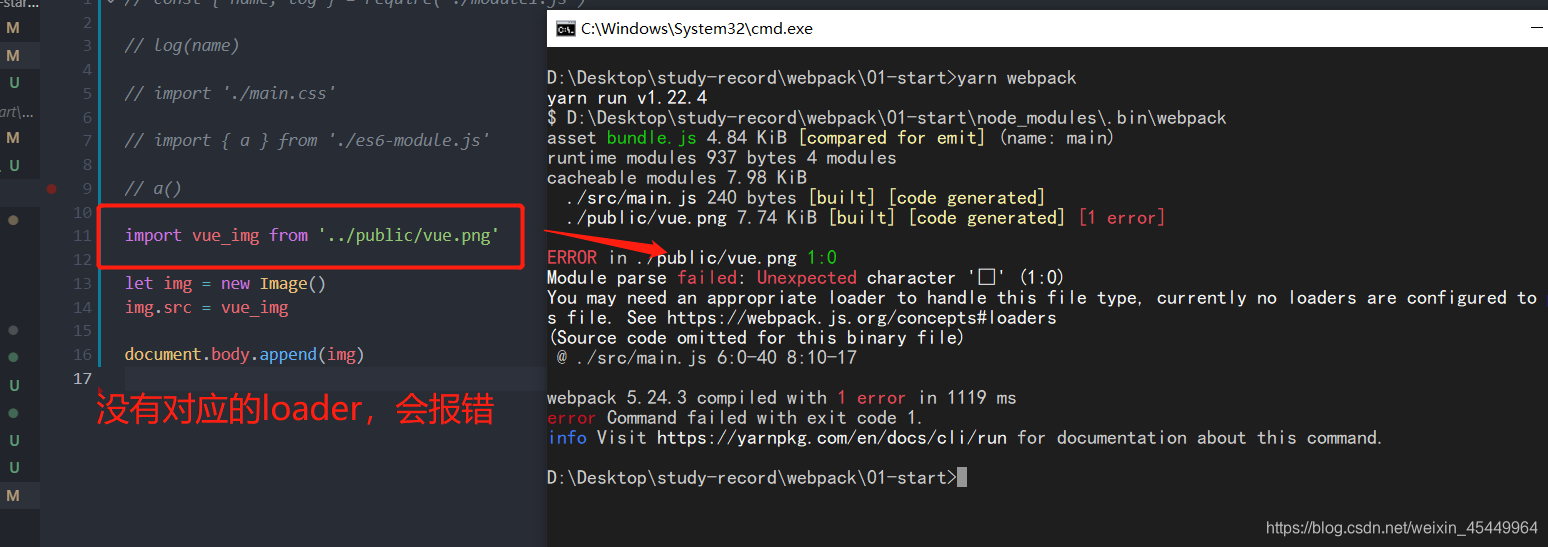
Task: Click the 'import' keyword on line 11
Action: [x=153, y=235]
